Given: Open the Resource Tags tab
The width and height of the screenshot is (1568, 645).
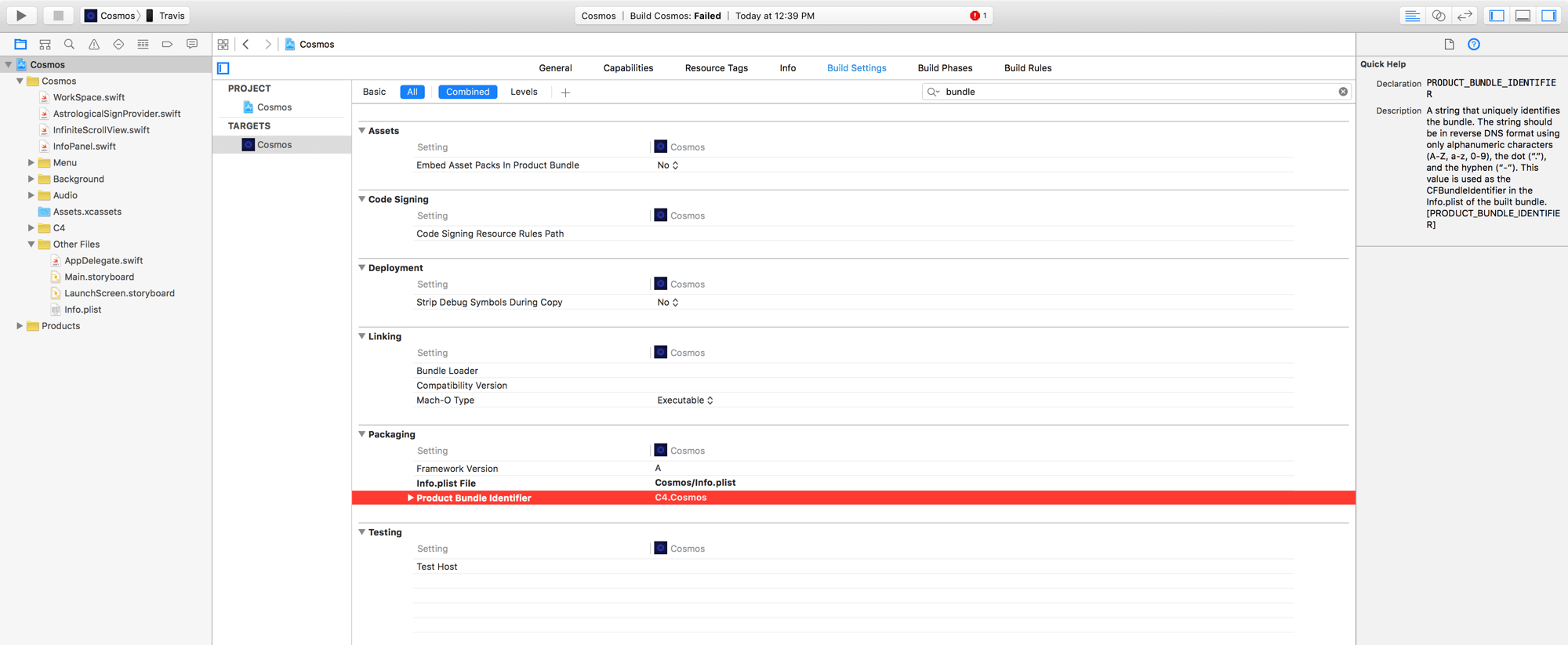Looking at the screenshot, I should (716, 68).
